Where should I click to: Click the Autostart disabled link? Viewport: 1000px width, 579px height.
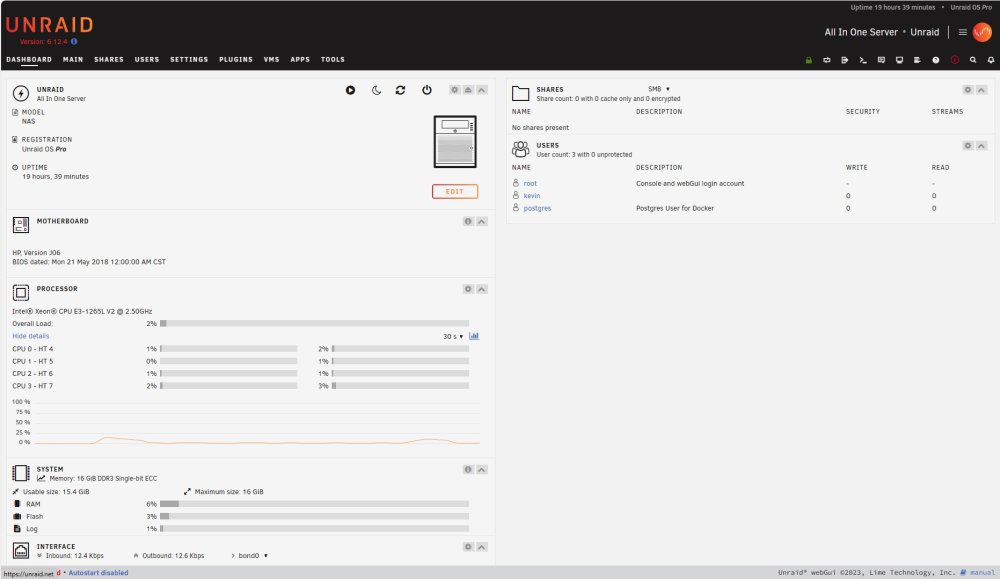coord(98,573)
